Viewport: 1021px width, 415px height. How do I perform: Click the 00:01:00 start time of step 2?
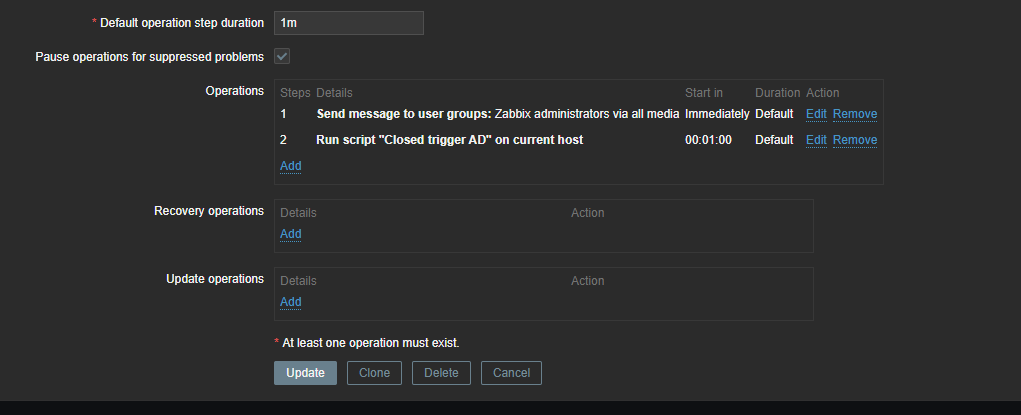pos(708,140)
